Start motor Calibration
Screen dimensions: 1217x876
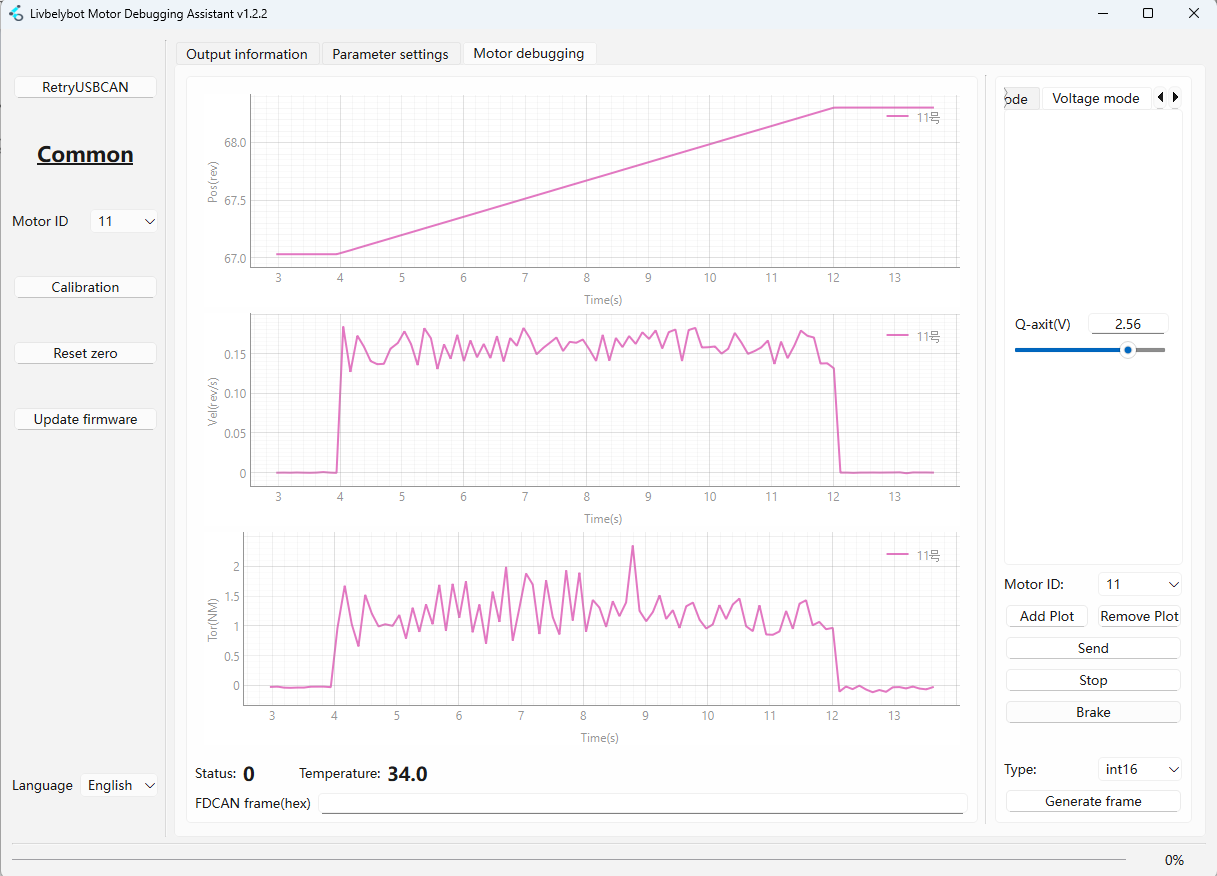85,287
